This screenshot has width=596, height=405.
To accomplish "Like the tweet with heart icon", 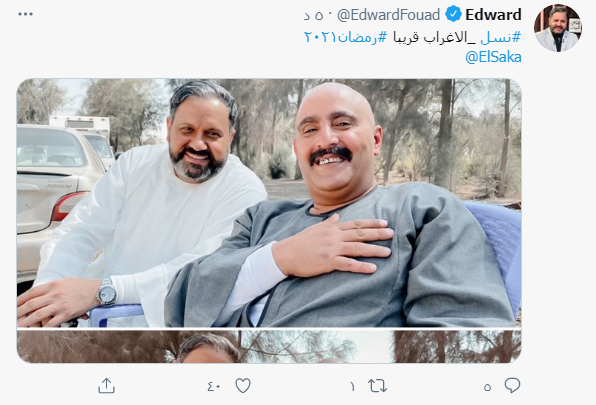I will click(243, 386).
